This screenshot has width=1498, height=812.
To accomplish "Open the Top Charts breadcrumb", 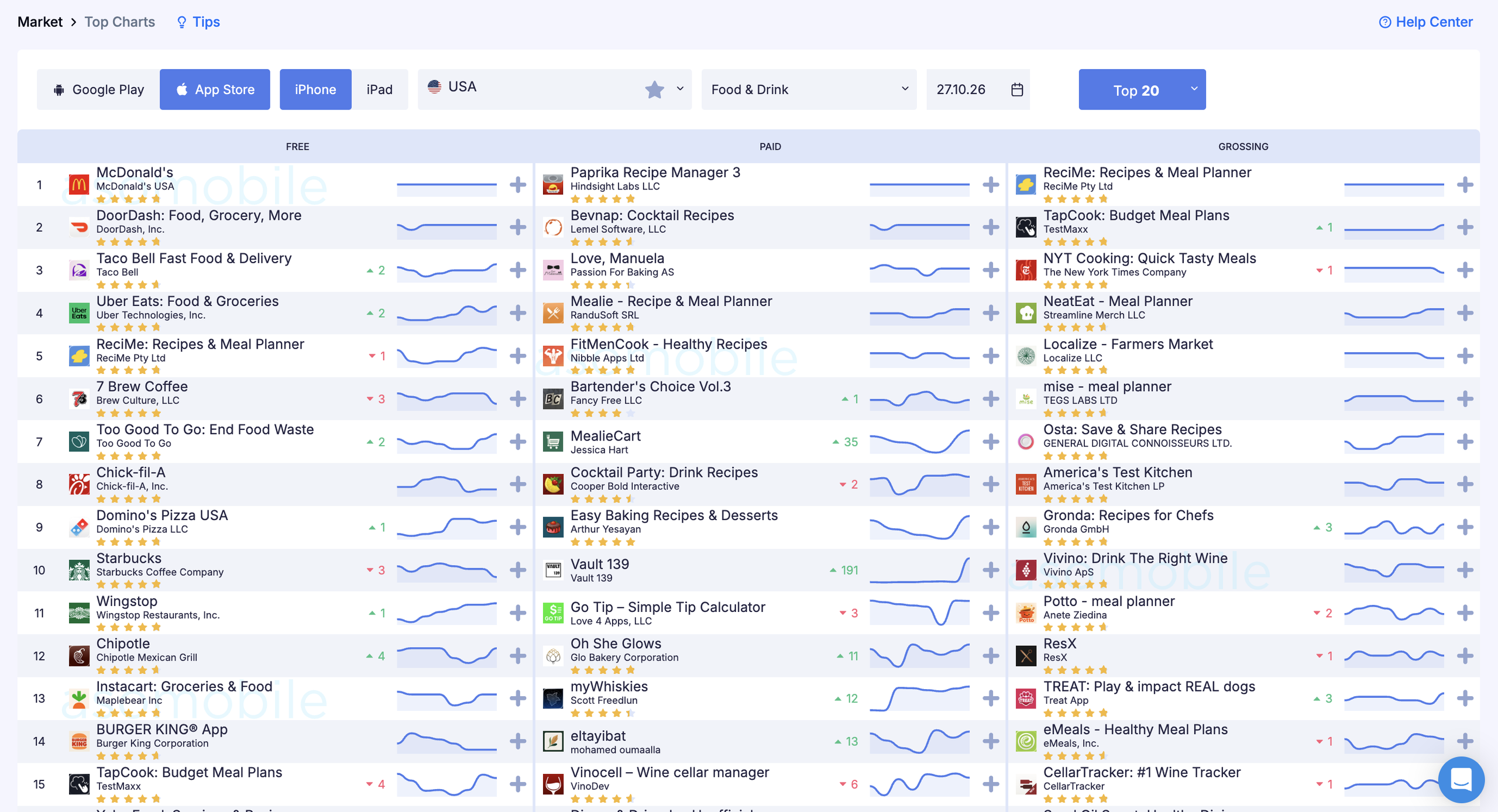I will (x=120, y=22).
